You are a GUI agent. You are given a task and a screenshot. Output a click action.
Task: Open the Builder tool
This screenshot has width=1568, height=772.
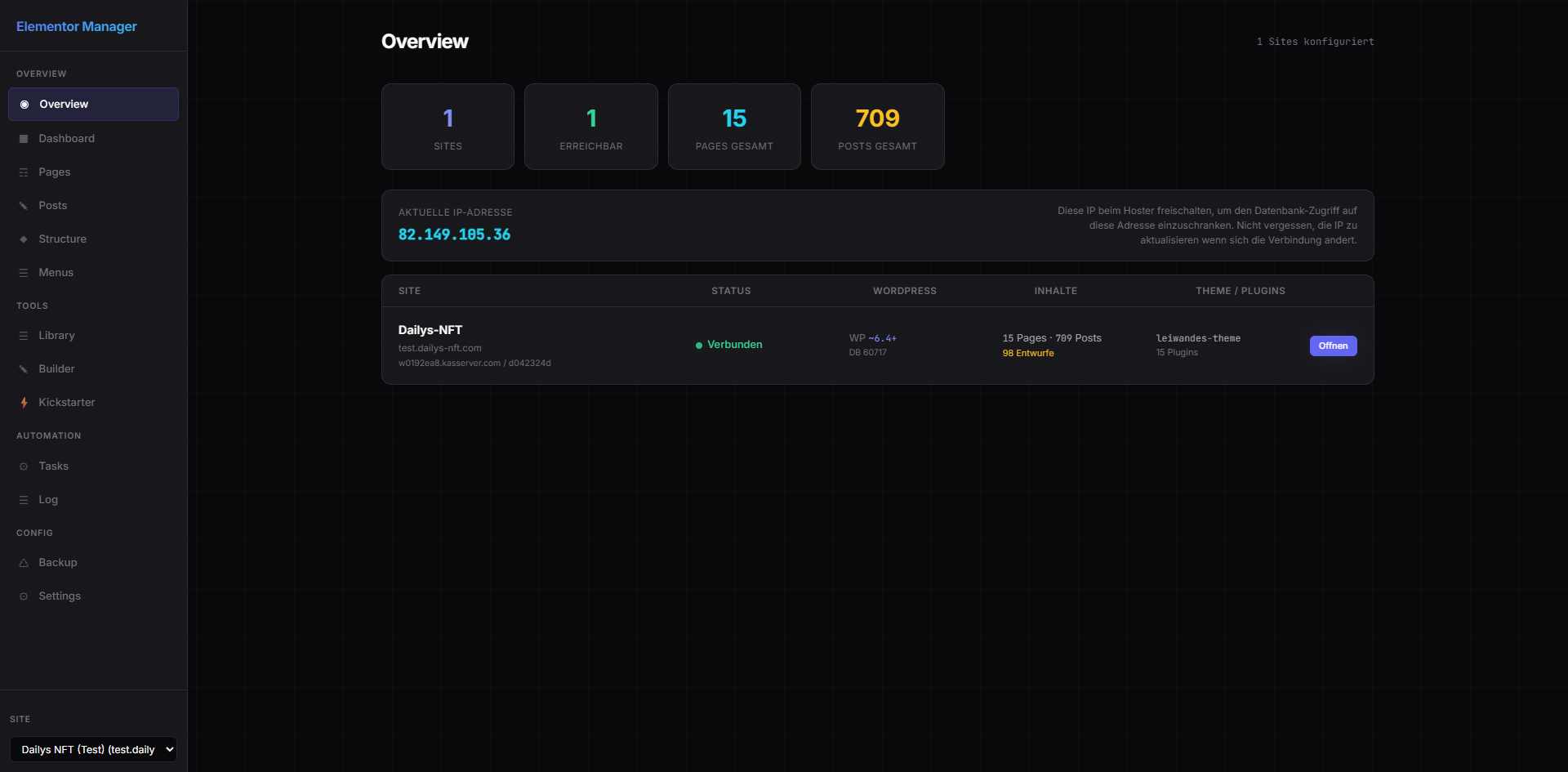click(56, 369)
